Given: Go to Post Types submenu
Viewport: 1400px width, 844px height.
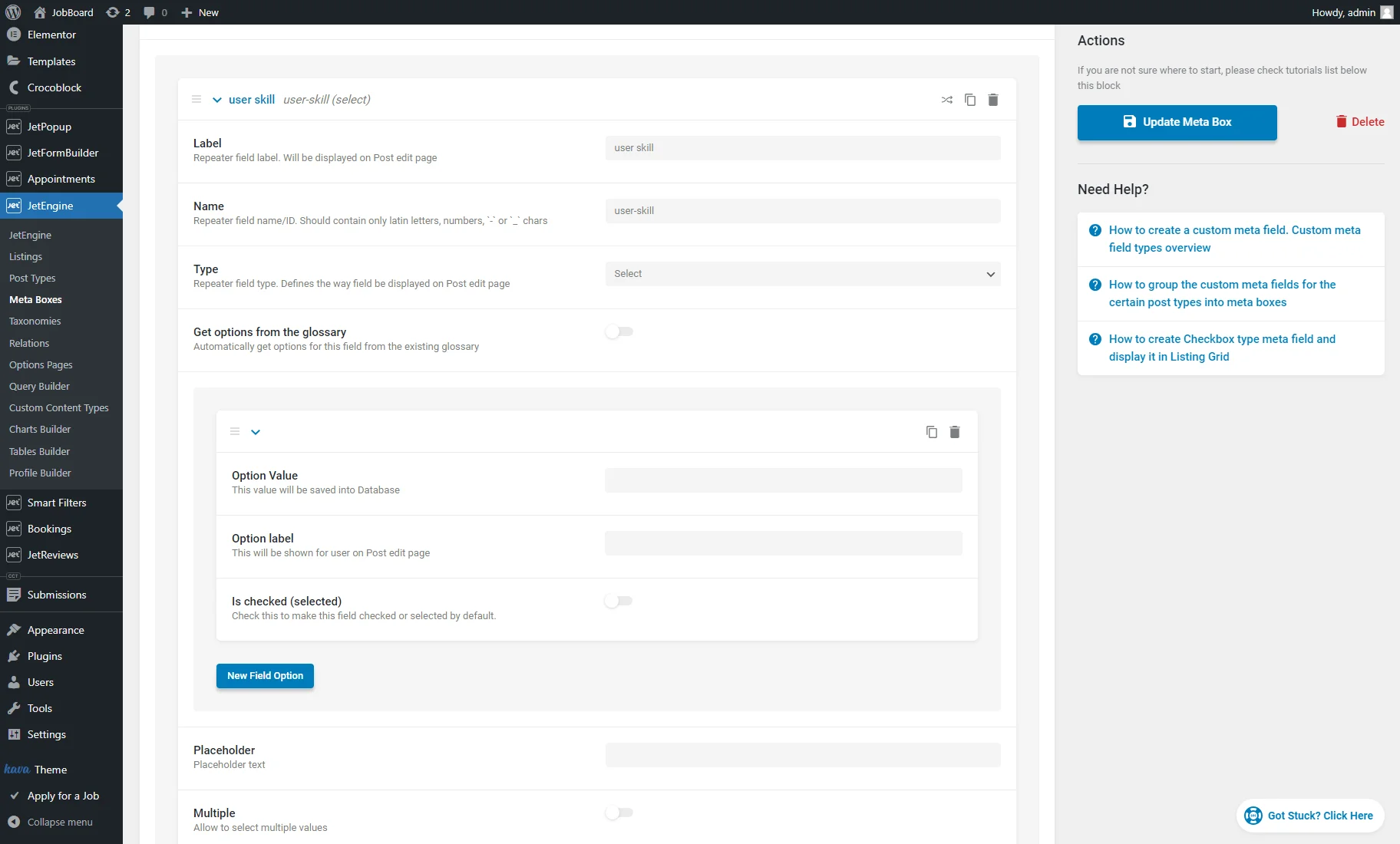Looking at the screenshot, I should 32,278.
